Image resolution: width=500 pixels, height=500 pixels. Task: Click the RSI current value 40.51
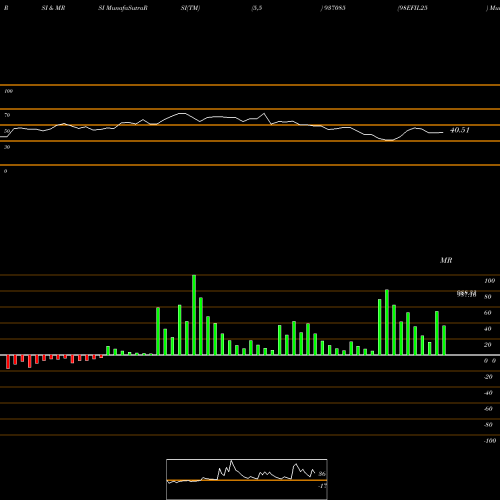click(x=460, y=130)
